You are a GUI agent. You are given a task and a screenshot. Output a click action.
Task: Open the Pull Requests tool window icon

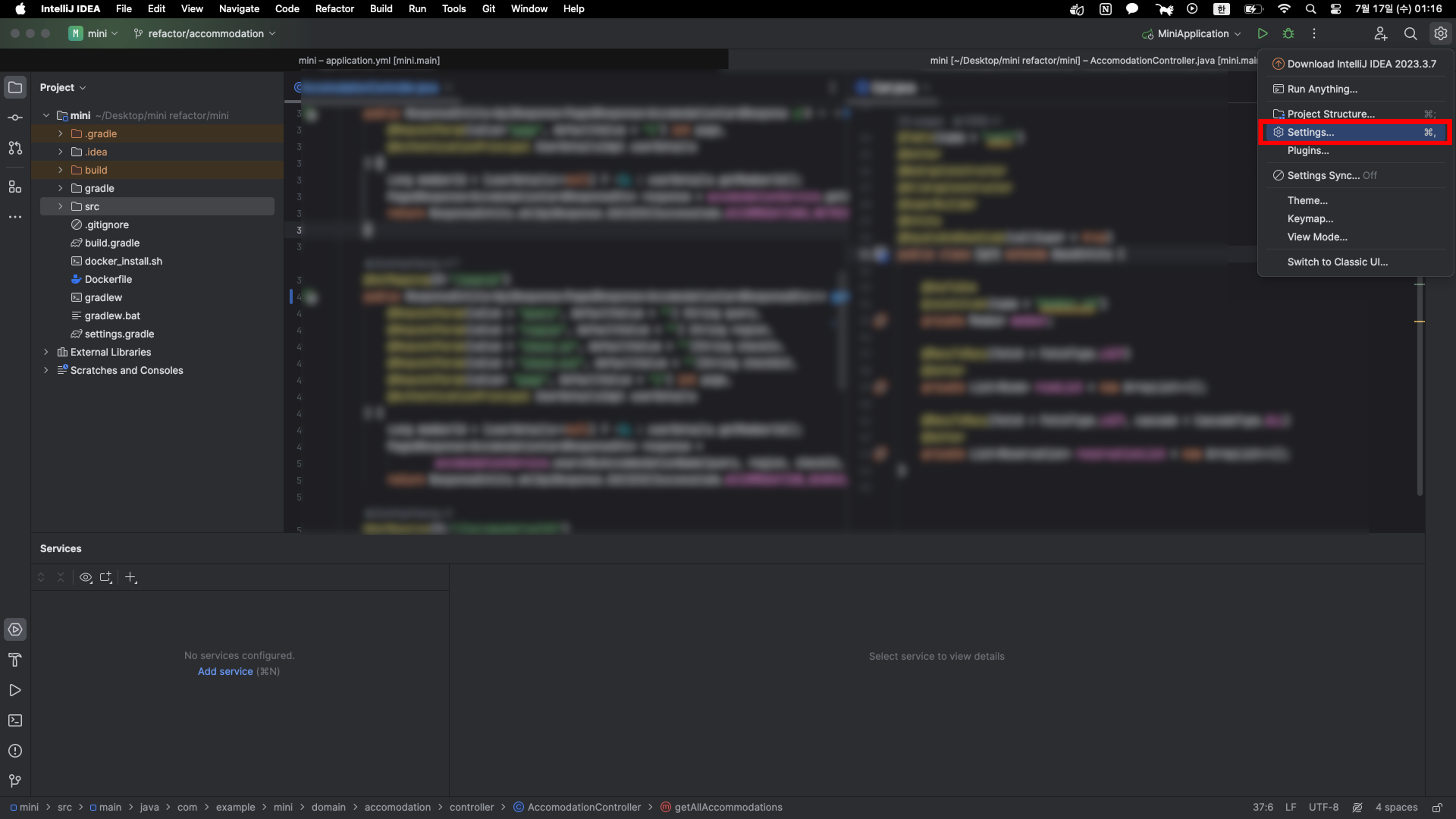15,148
